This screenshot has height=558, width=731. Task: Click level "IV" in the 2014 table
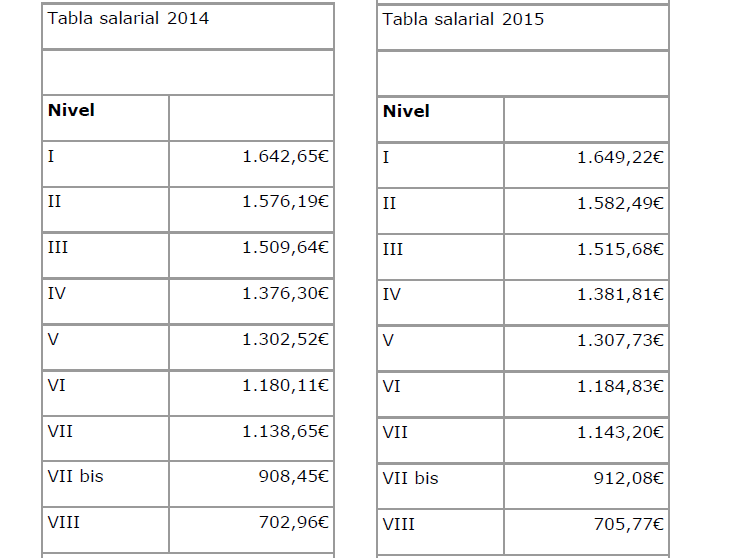pos(57,293)
